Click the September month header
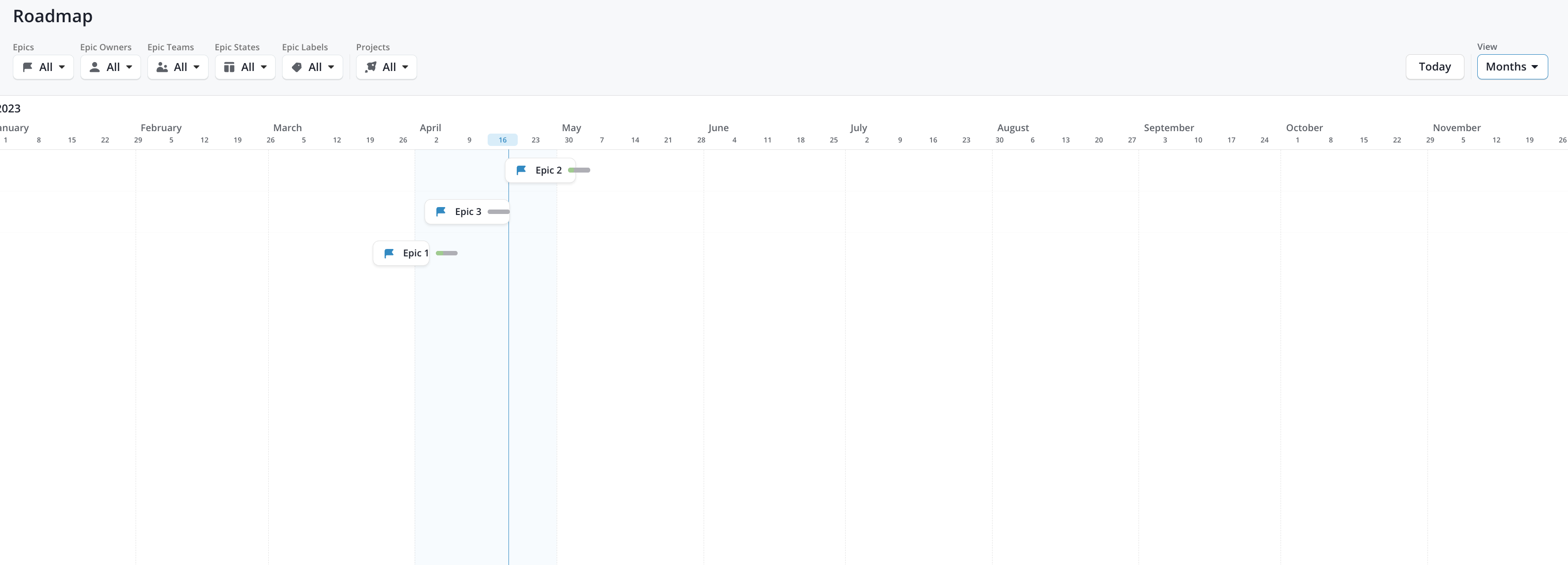1568x565 pixels. pos(1168,128)
